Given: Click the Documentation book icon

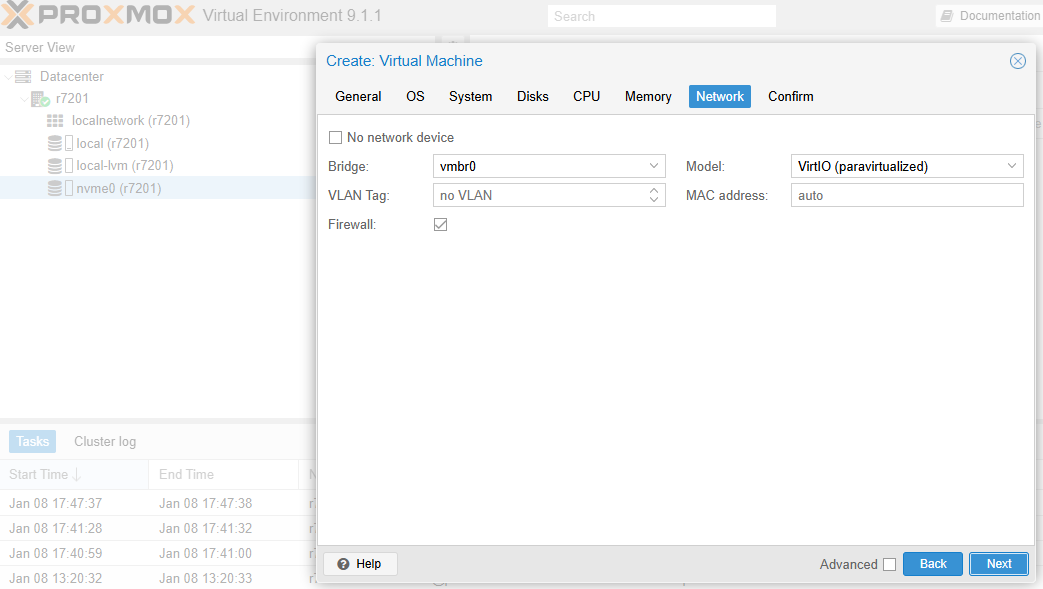Looking at the screenshot, I should click(x=946, y=16).
